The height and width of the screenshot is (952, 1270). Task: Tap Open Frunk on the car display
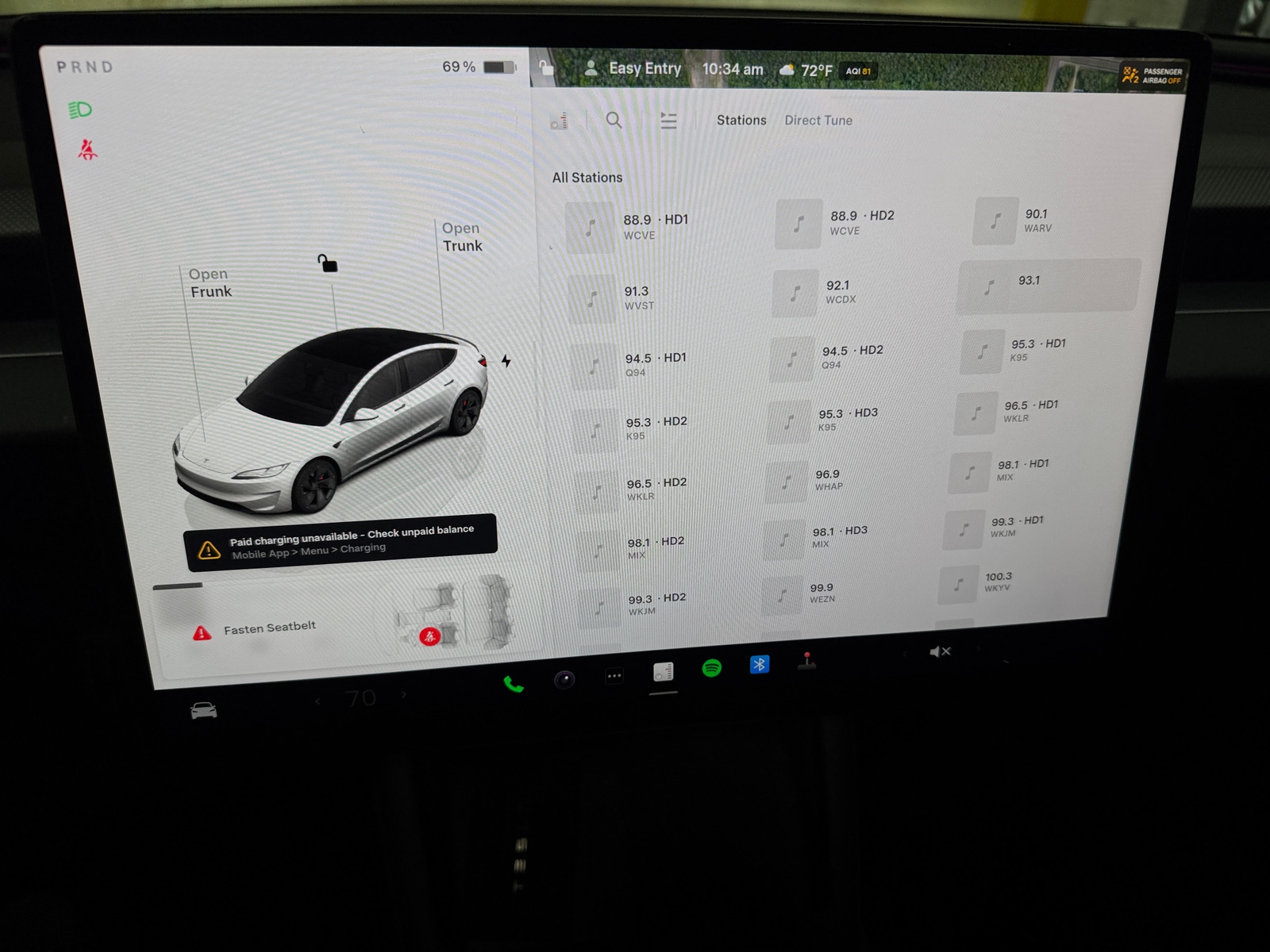pyautogui.click(x=209, y=282)
